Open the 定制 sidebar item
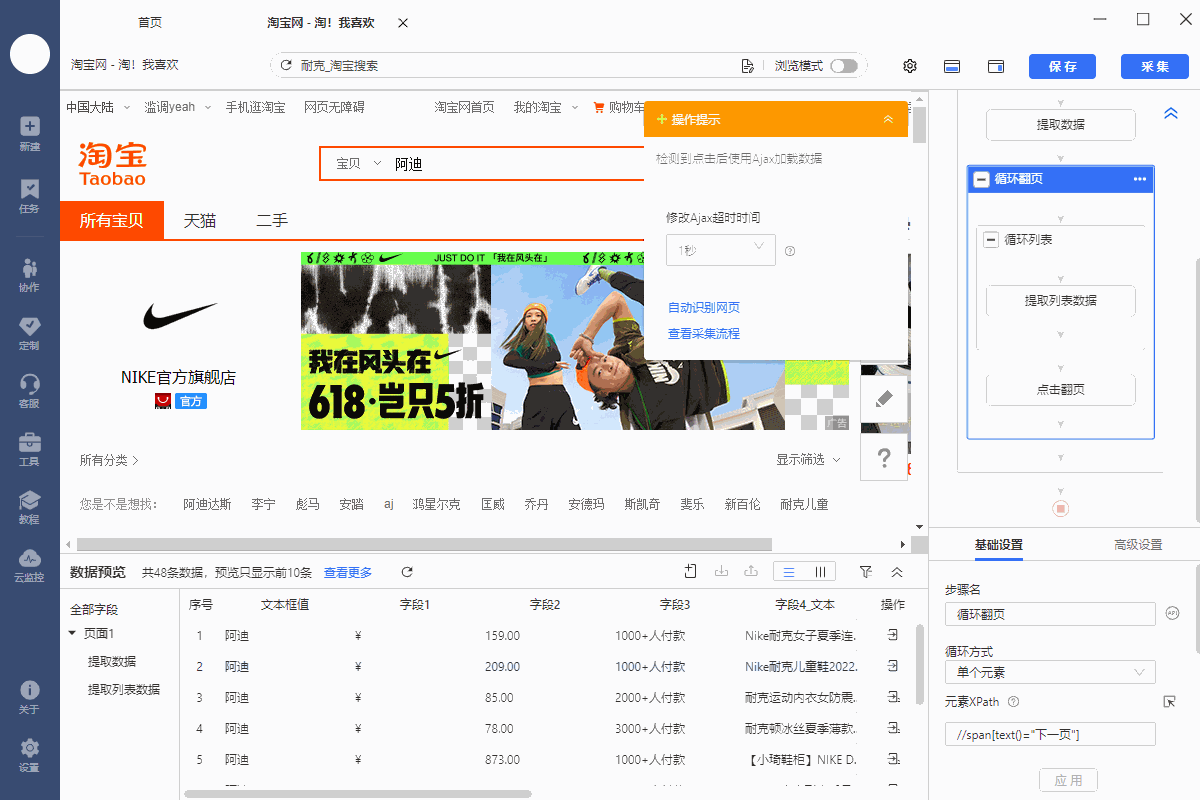The width and height of the screenshot is (1200, 800). (29, 332)
